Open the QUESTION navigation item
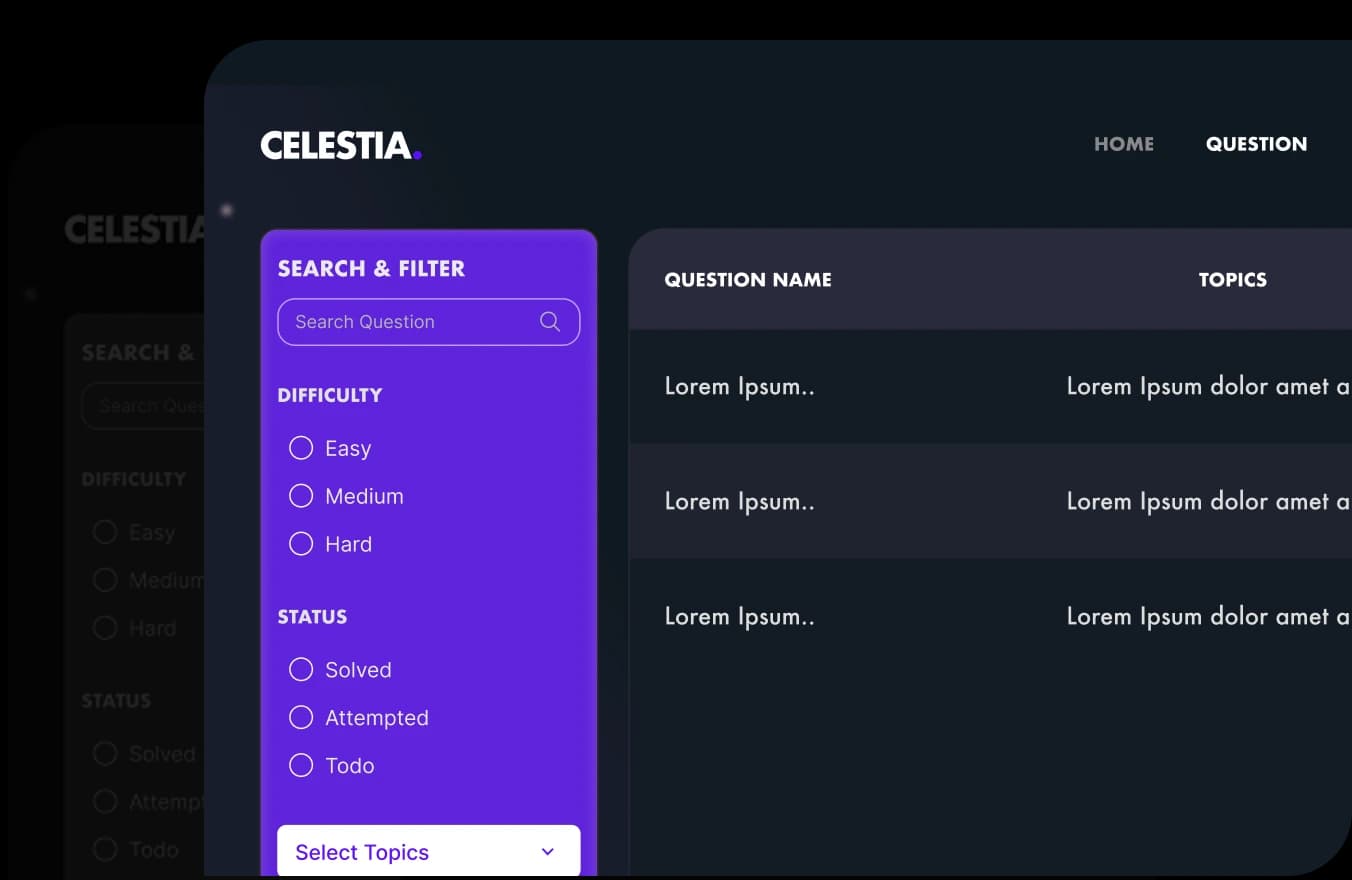Screen dimensions: 1352x880 [x=1256, y=144]
